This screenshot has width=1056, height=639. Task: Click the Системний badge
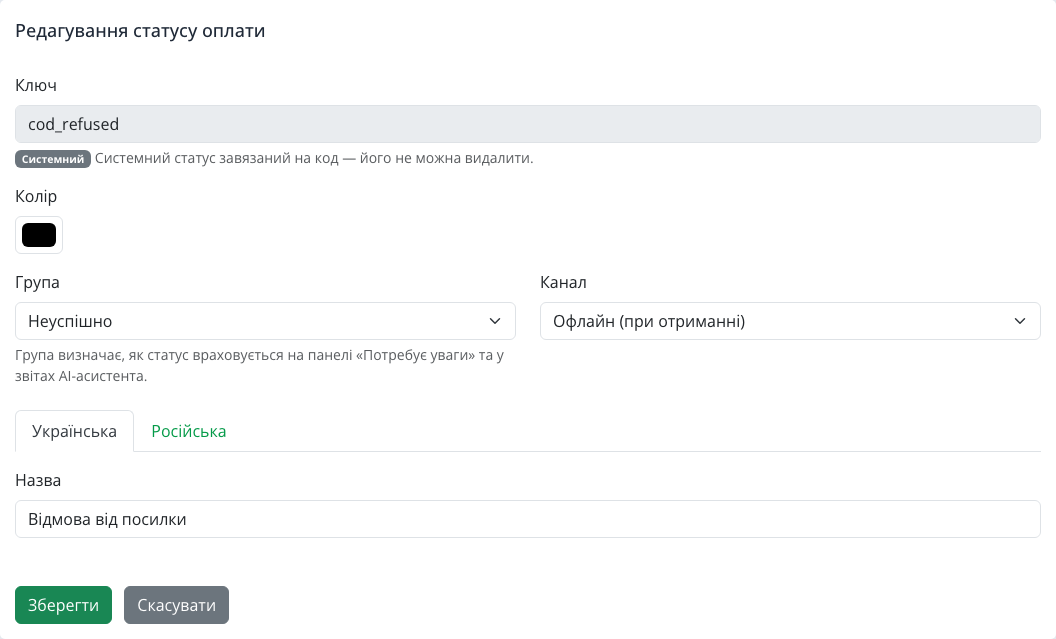(x=53, y=159)
